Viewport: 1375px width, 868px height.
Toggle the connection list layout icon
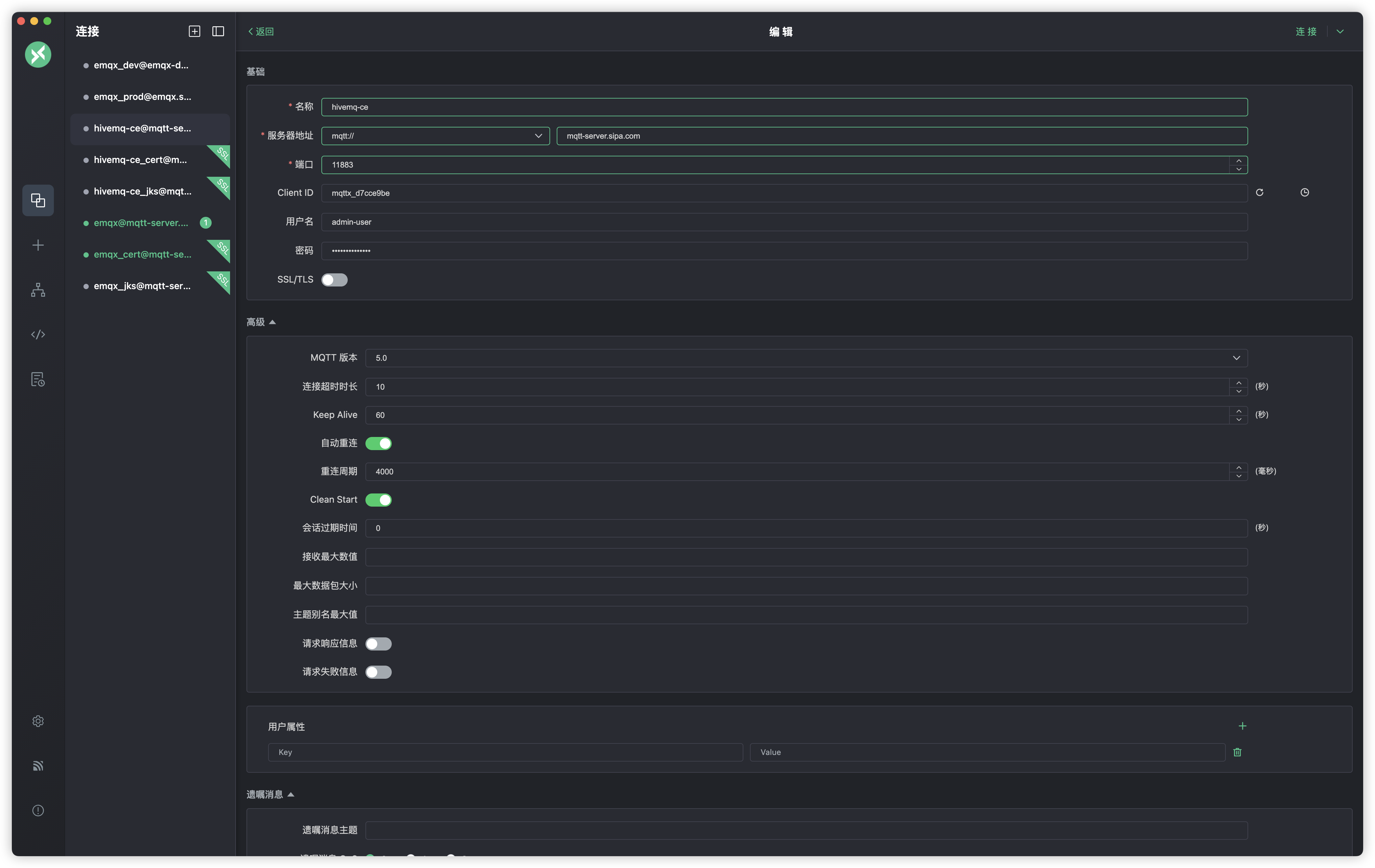click(218, 32)
